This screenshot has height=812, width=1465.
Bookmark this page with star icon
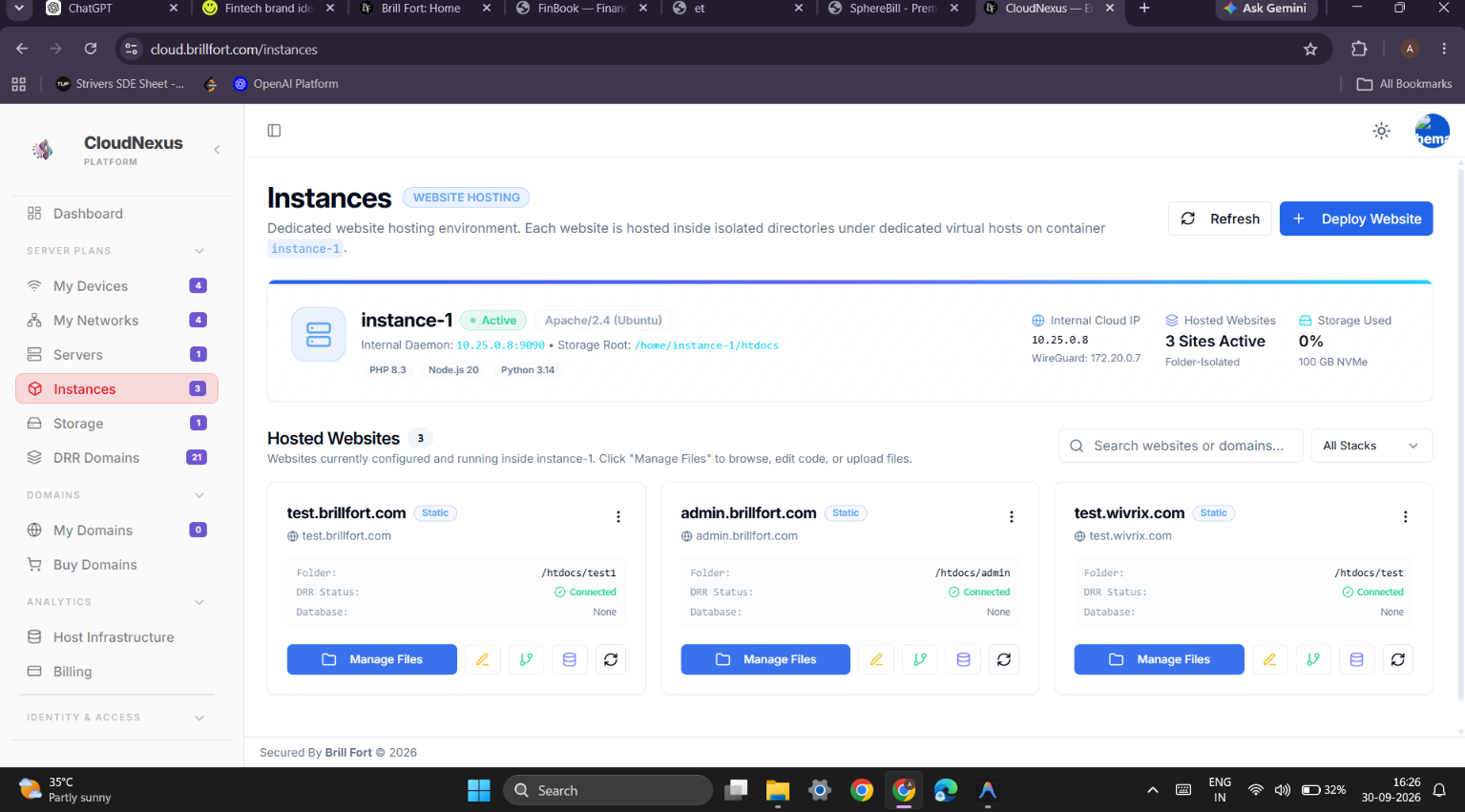click(x=1310, y=49)
